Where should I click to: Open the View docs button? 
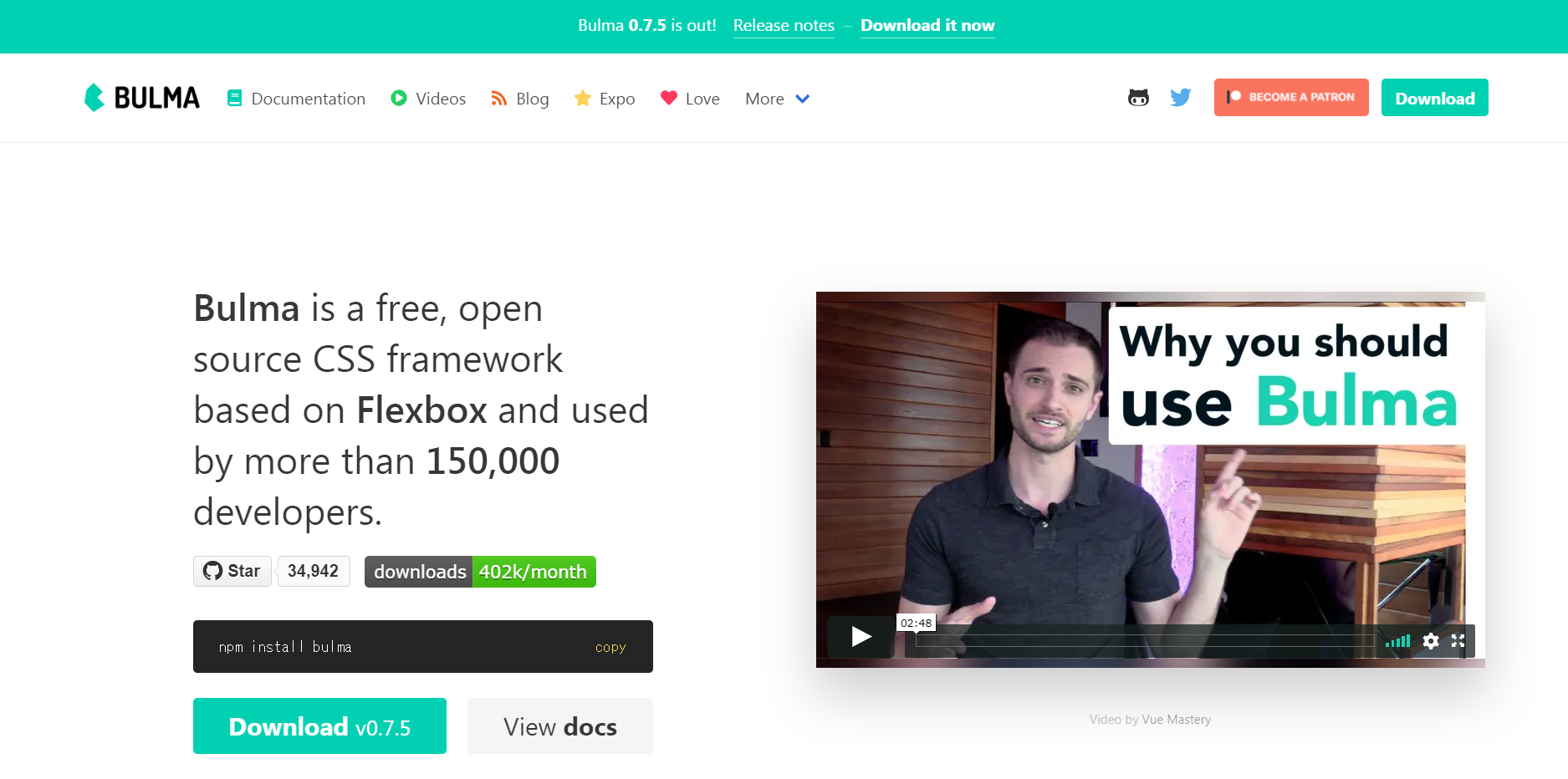click(x=560, y=726)
